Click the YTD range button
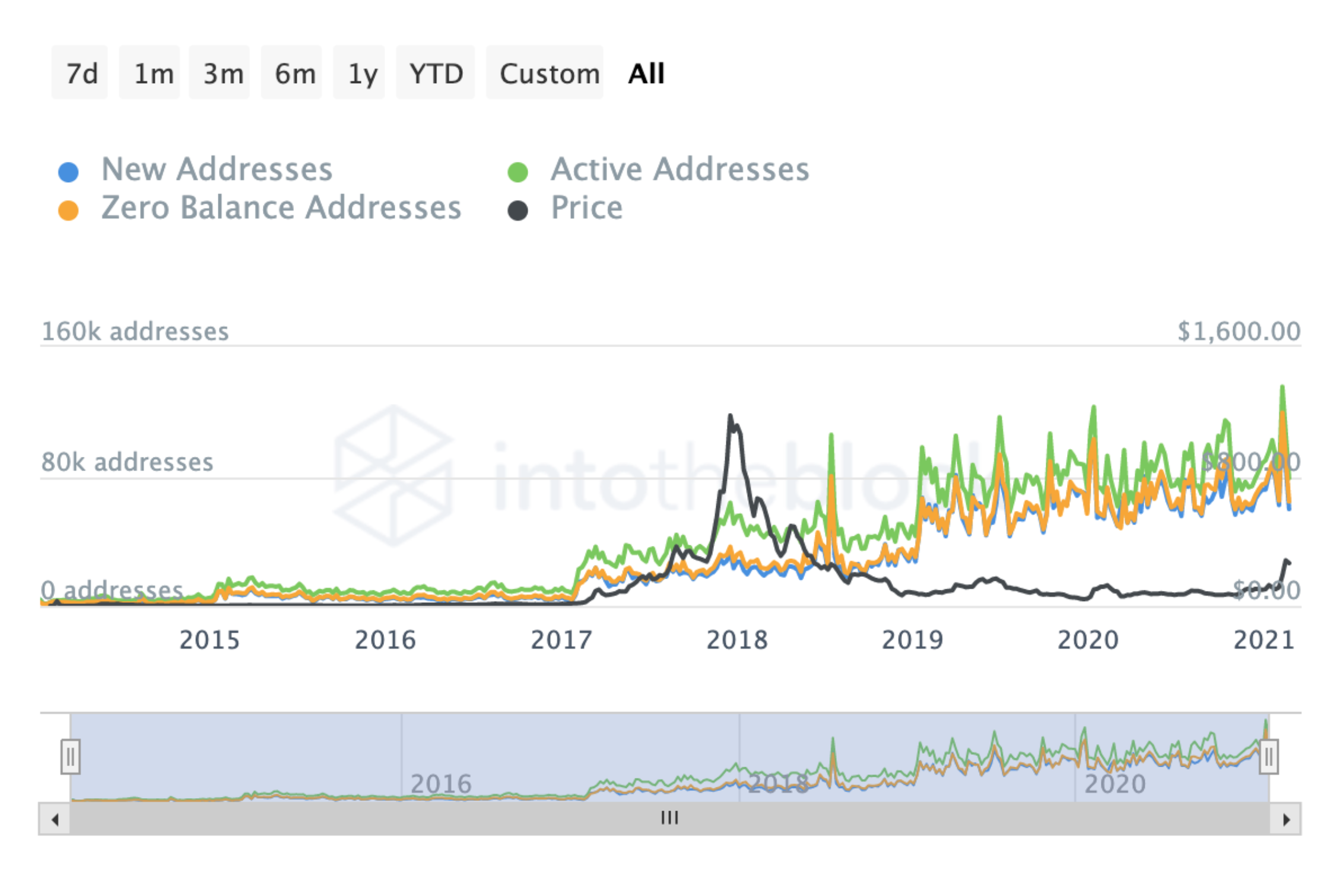 436,74
